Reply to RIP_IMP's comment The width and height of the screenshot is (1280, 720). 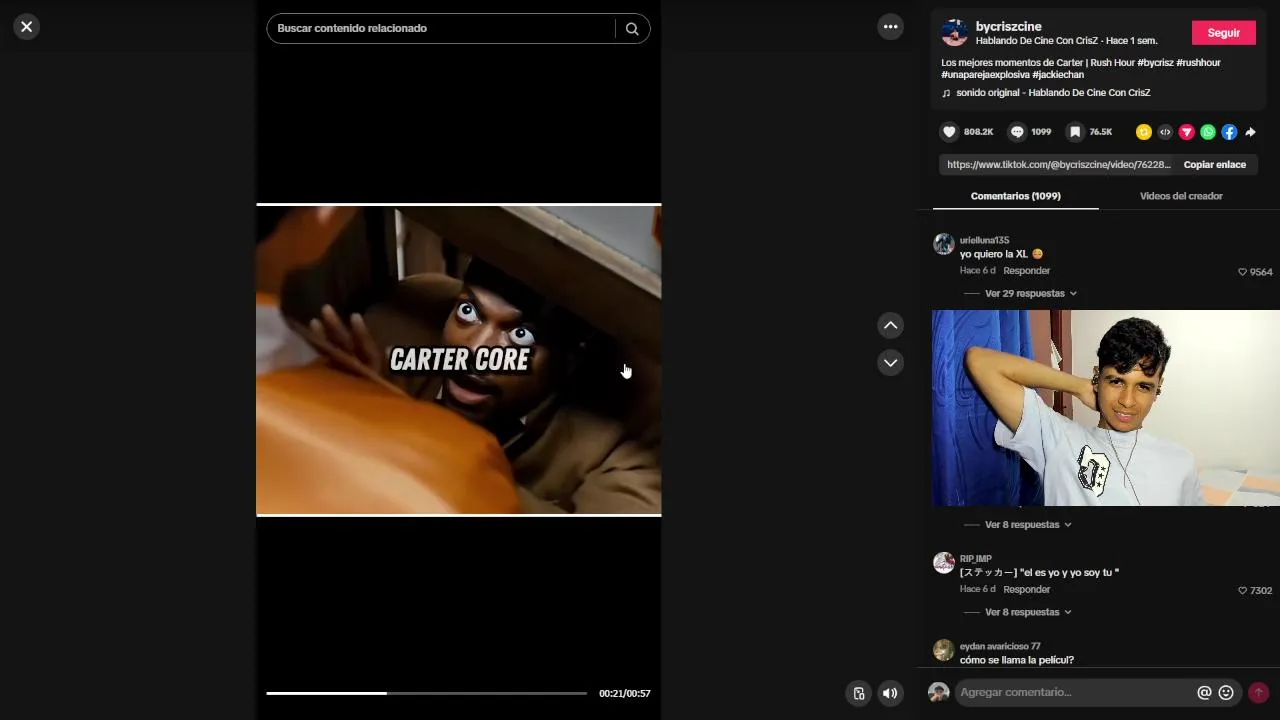[x=1027, y=590]
